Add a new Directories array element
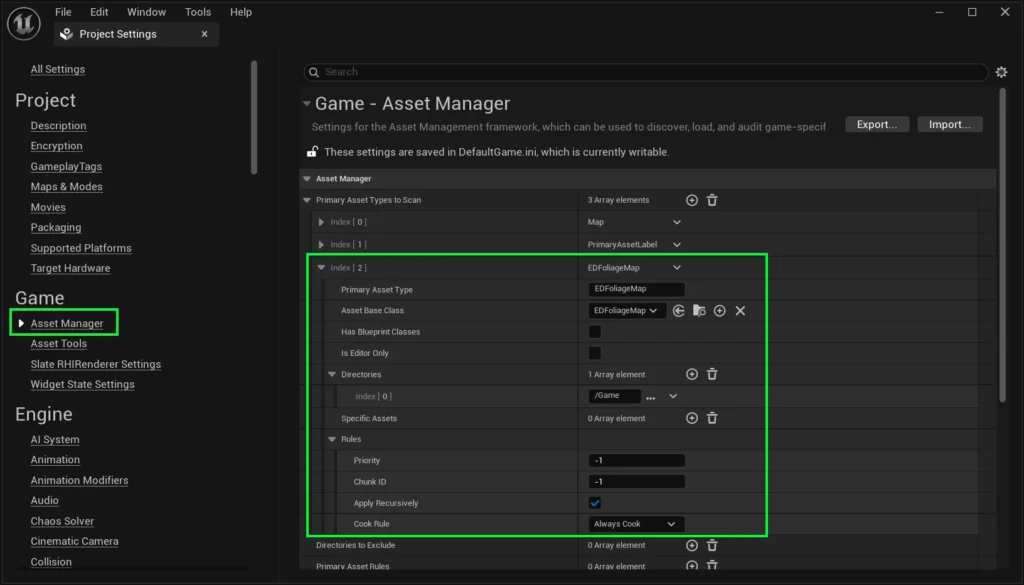 pyautogui.click(x=691, y=374)
